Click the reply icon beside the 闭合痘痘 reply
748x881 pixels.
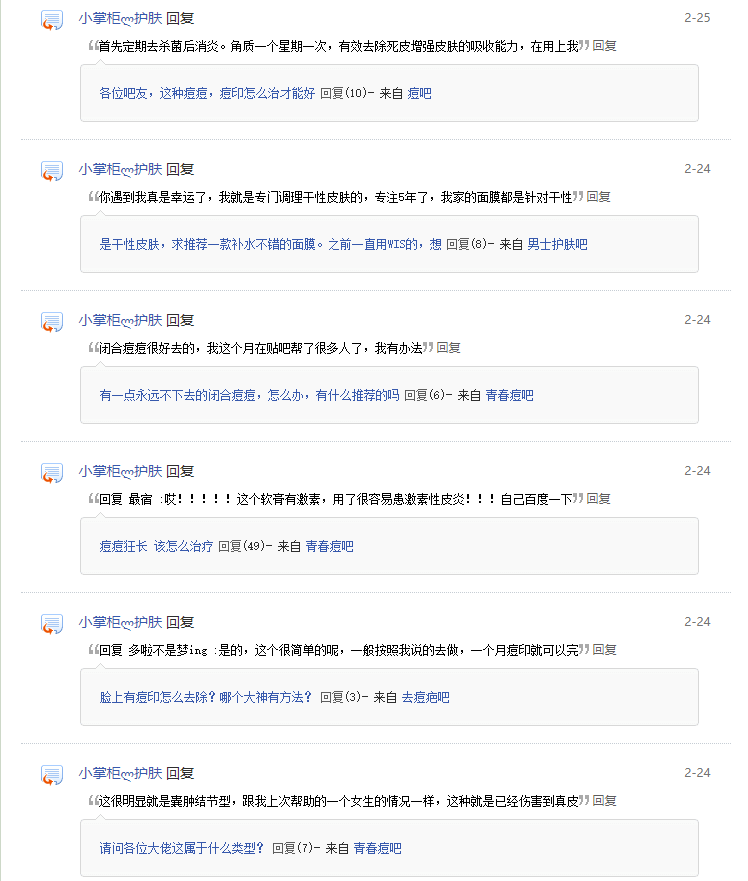(x=52, y=322)
